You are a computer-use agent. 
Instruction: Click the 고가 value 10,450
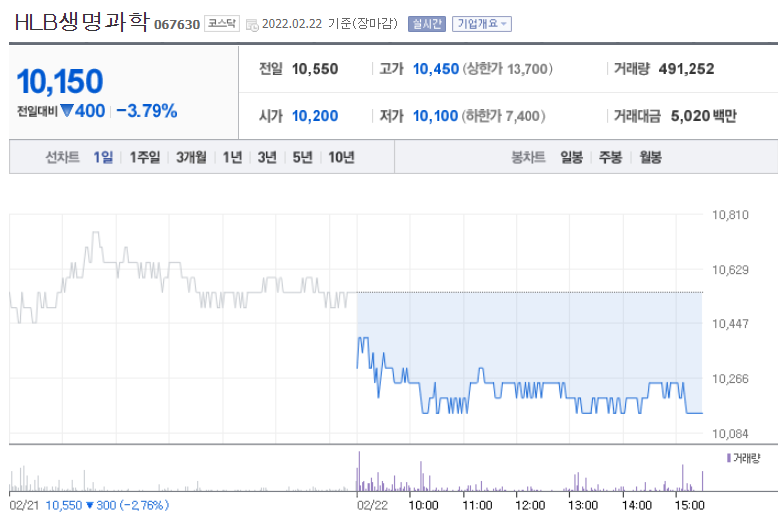point(436,69)
